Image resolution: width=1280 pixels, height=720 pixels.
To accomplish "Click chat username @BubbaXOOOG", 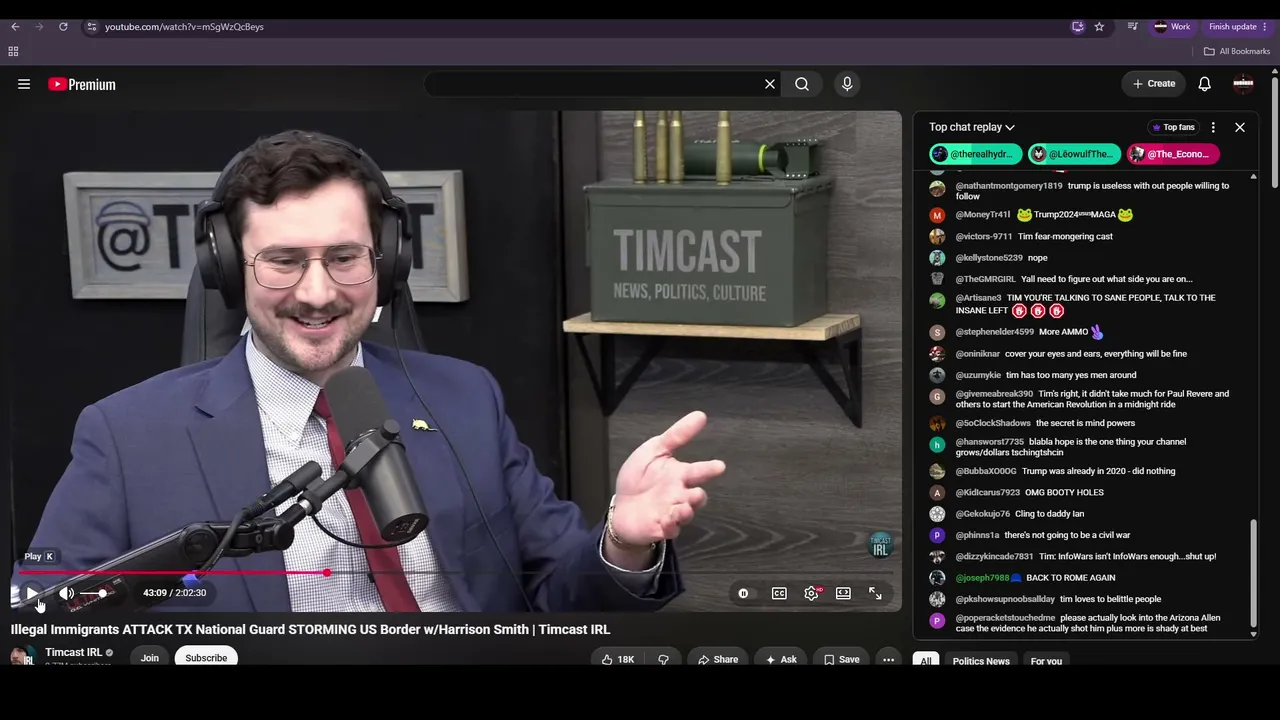I will click(986, 471).
